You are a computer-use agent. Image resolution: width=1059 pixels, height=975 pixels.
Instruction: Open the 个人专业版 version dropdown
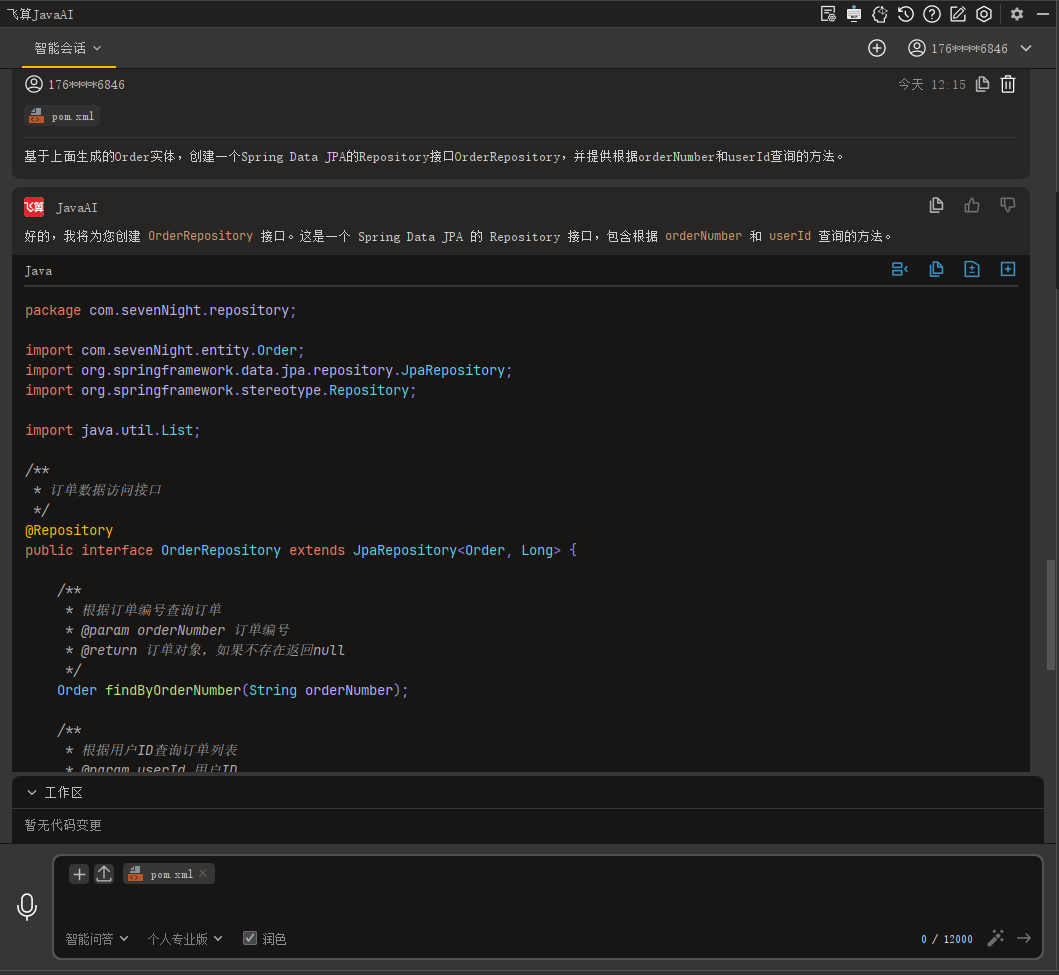click(x=185, y=939)
